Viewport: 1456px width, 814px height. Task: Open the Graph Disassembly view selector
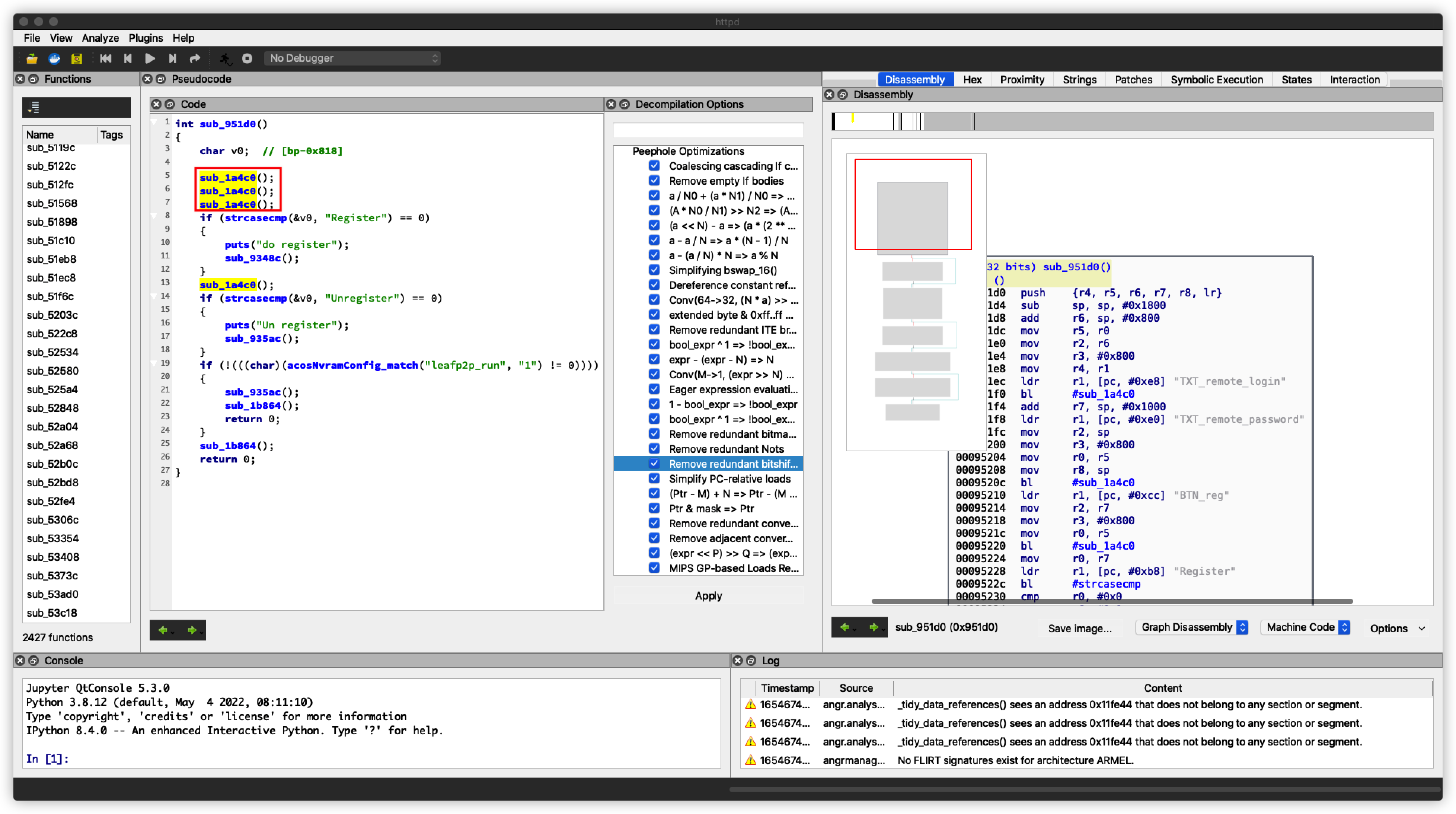coord(1191,627)
